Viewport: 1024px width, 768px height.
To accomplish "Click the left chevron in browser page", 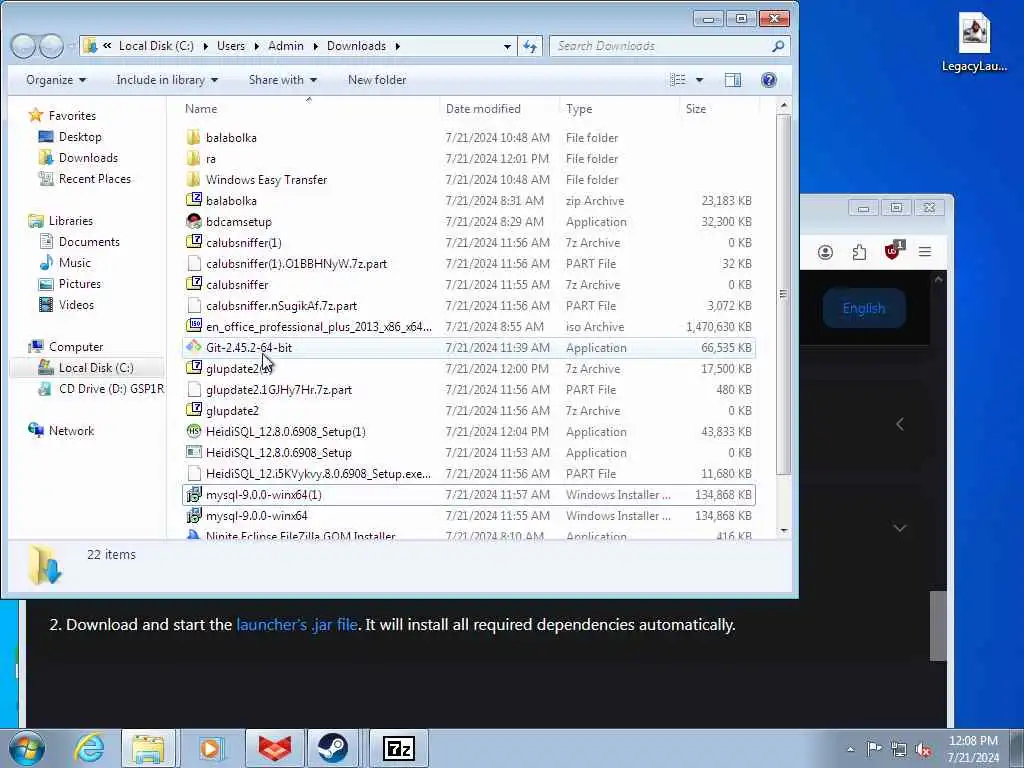I will click(900, 424).
